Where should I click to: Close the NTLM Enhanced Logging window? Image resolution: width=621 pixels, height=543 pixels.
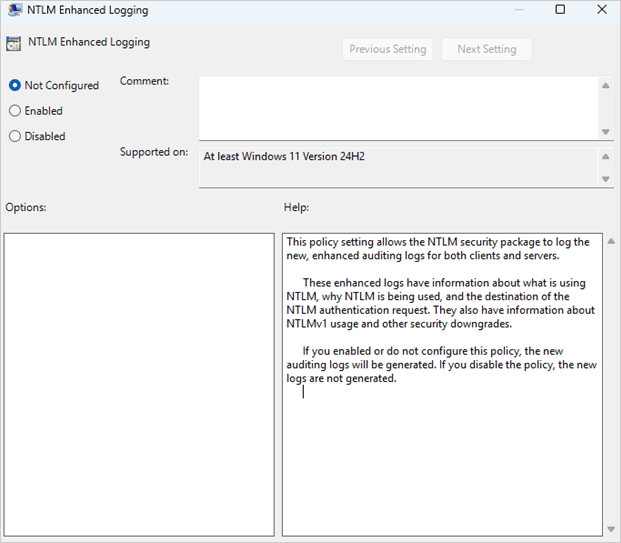[x=602, y=10]
